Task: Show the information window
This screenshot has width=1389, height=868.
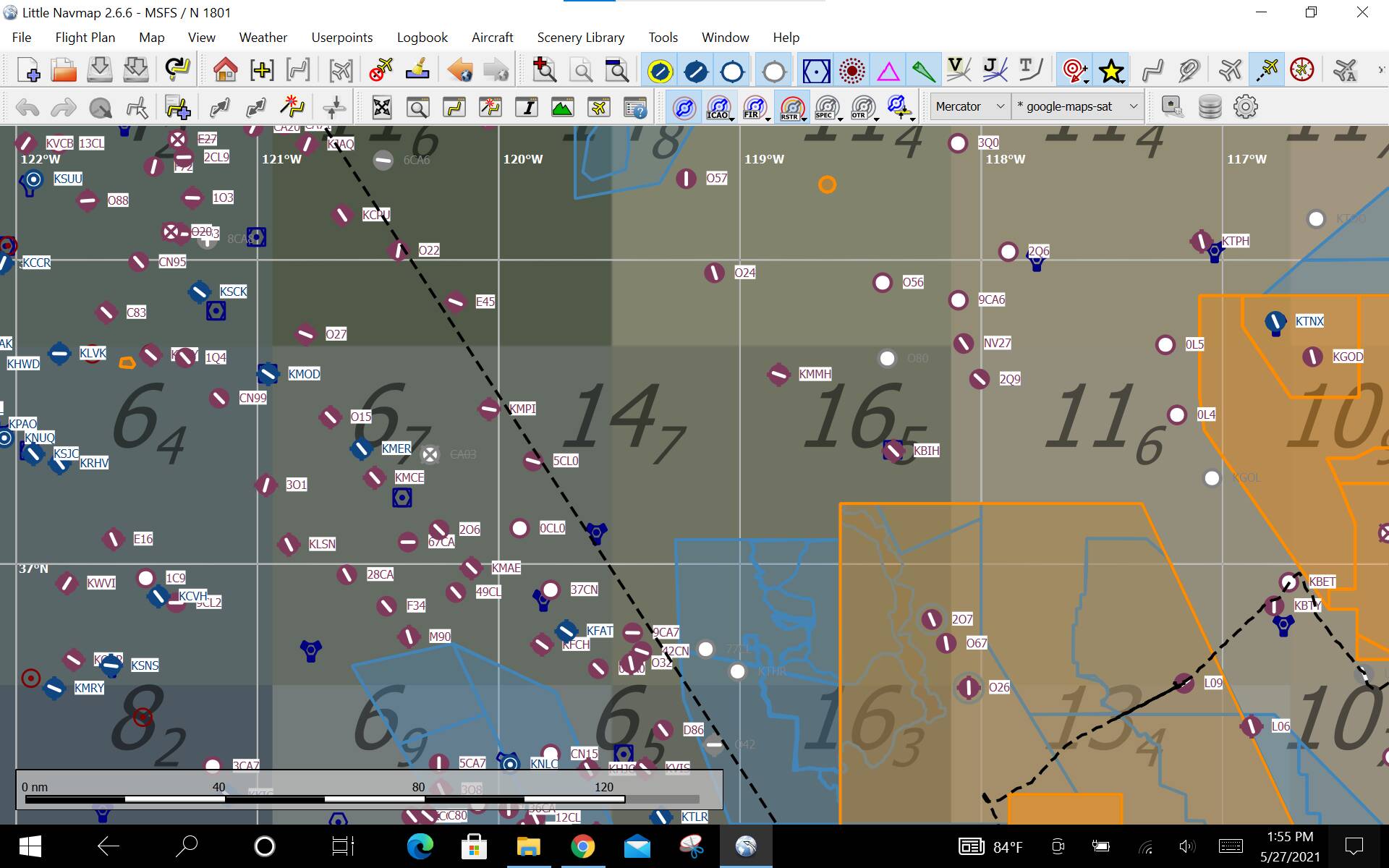Action: pyautogui.click(x=527, y=107)
